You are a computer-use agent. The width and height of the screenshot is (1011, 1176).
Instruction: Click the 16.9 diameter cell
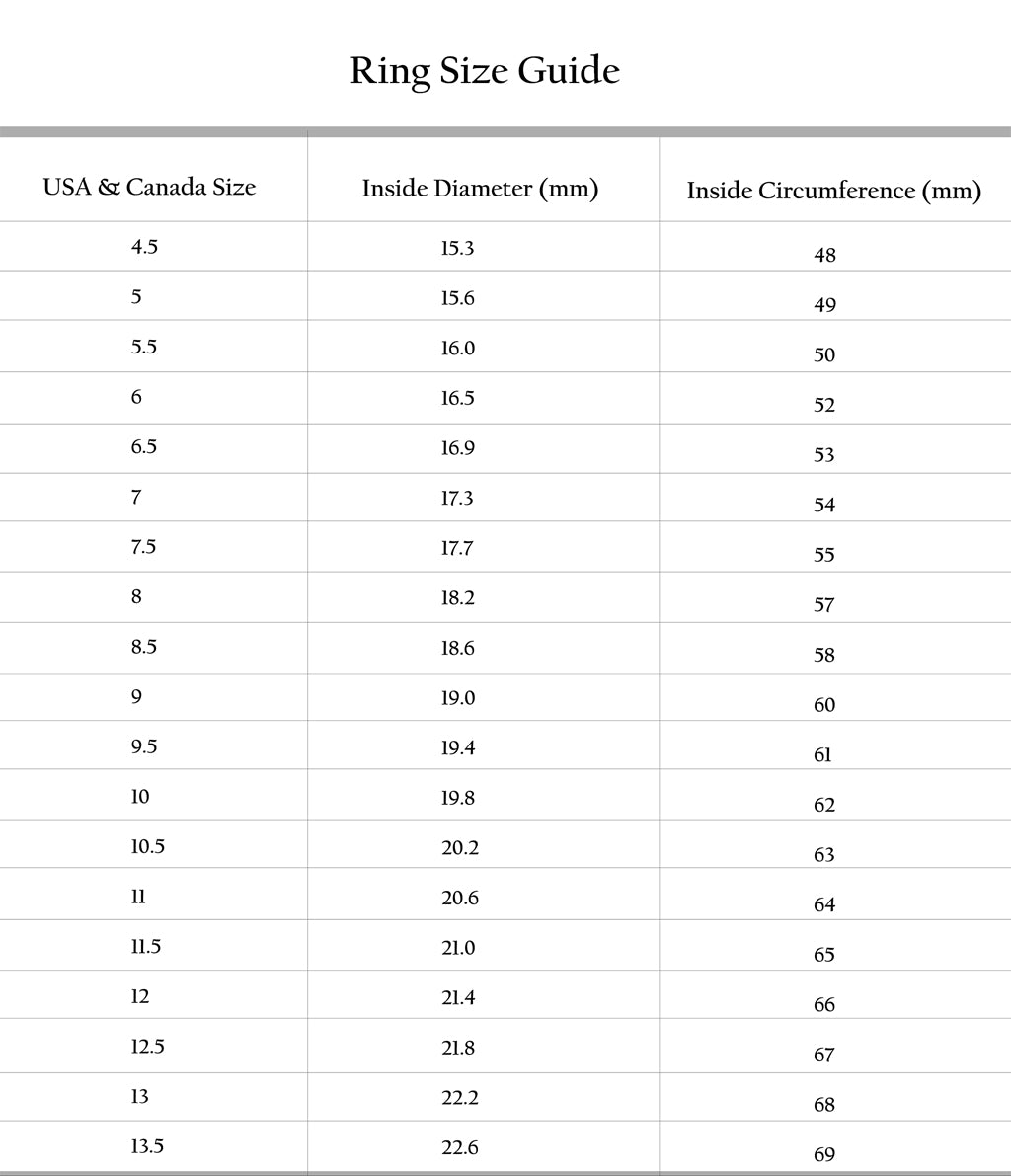[x=457, y=448]
